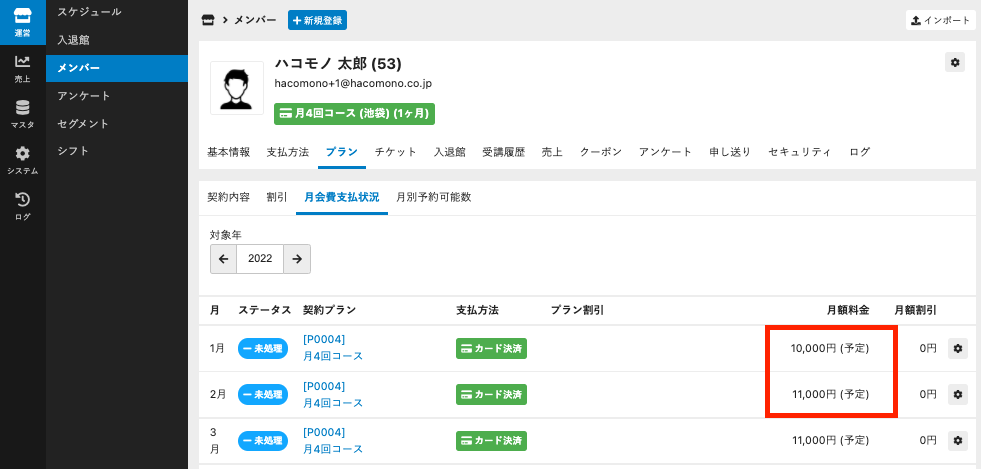Click the 新規登録 button
The image size is (981, 469).
click(317, 20)
